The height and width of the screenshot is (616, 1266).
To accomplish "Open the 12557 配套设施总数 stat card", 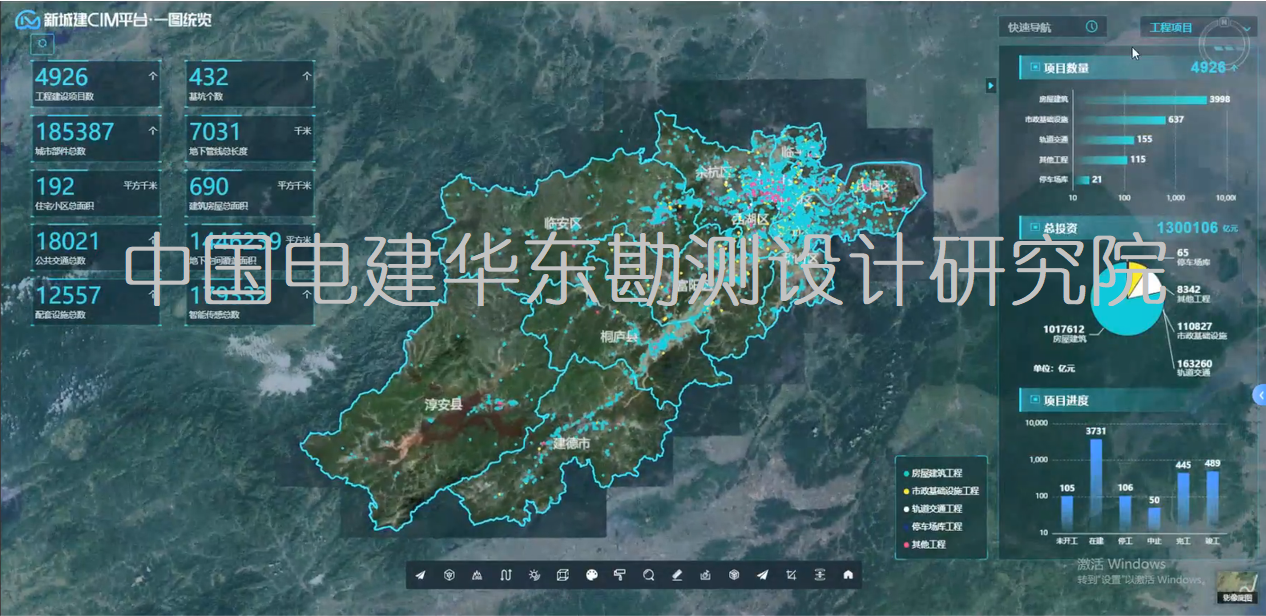I will click(96, 303).
